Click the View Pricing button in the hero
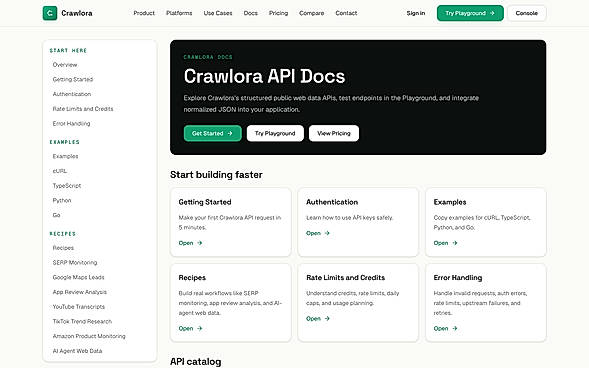The height and width of the screenshot is (368, 589). (334, 133)
